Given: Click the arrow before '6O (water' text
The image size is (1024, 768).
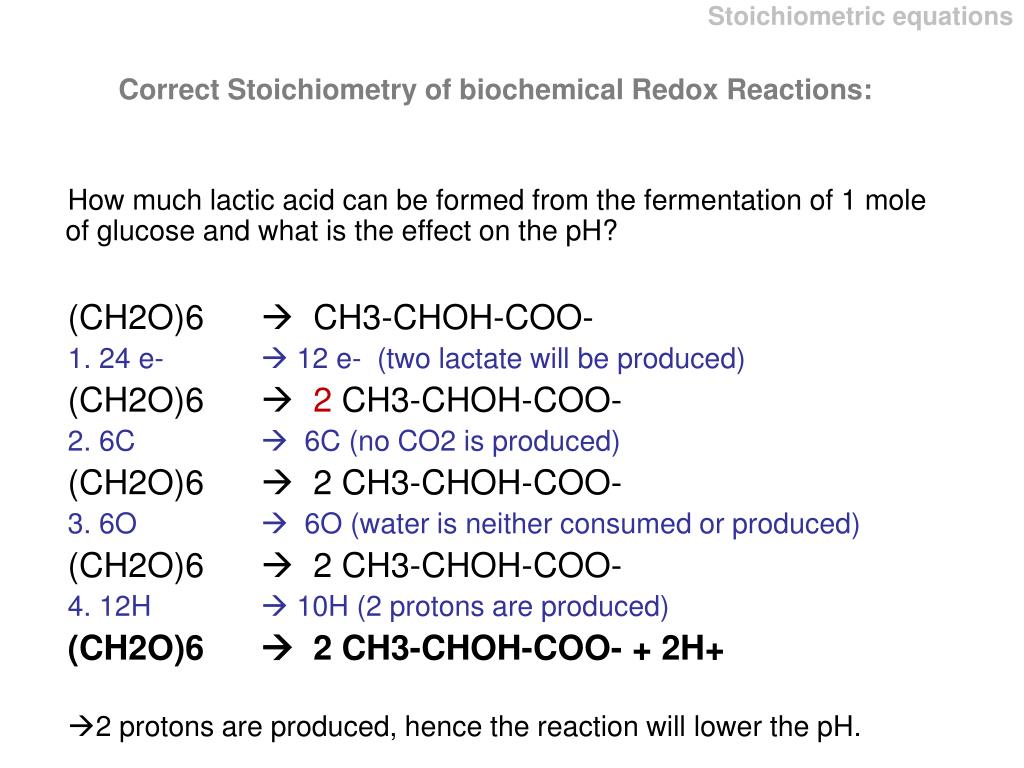Looking at the screenshot, I should [x=274, y=523].
